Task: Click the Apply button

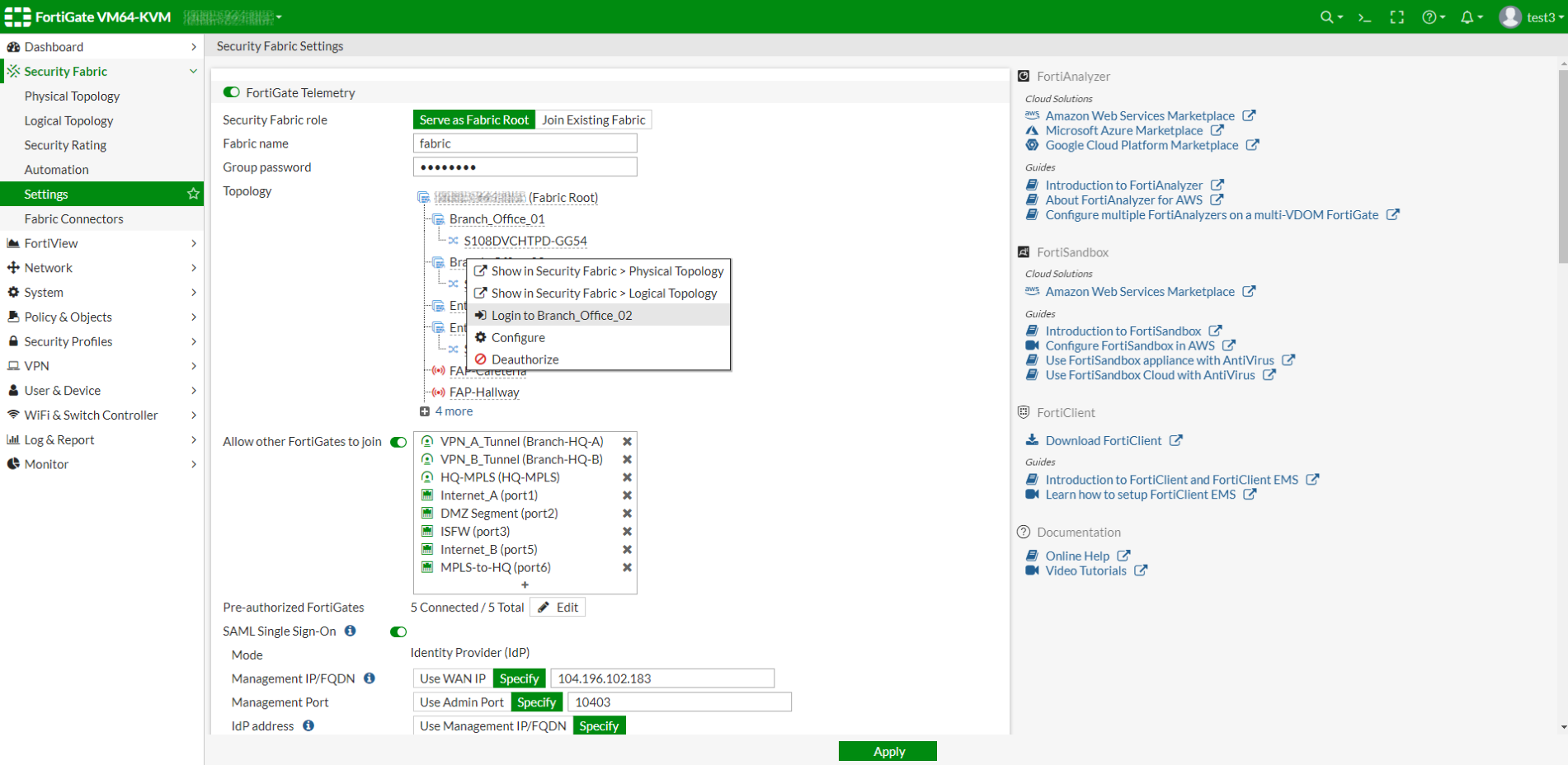Action: 888,751
